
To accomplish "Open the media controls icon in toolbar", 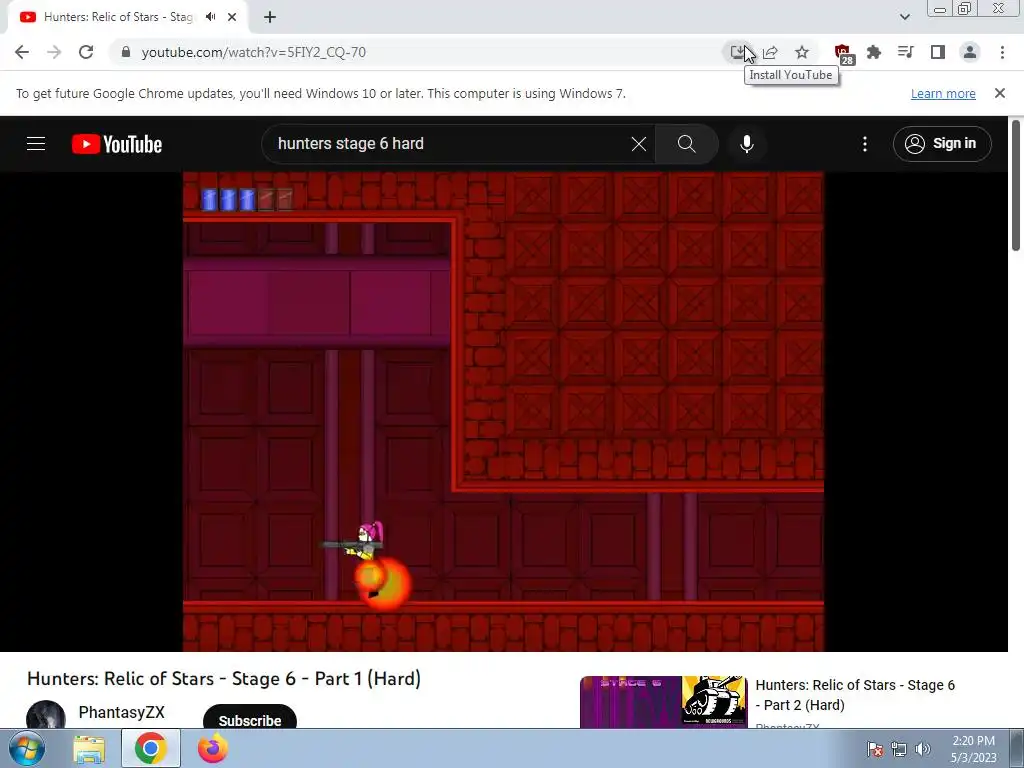I will 906,52.
